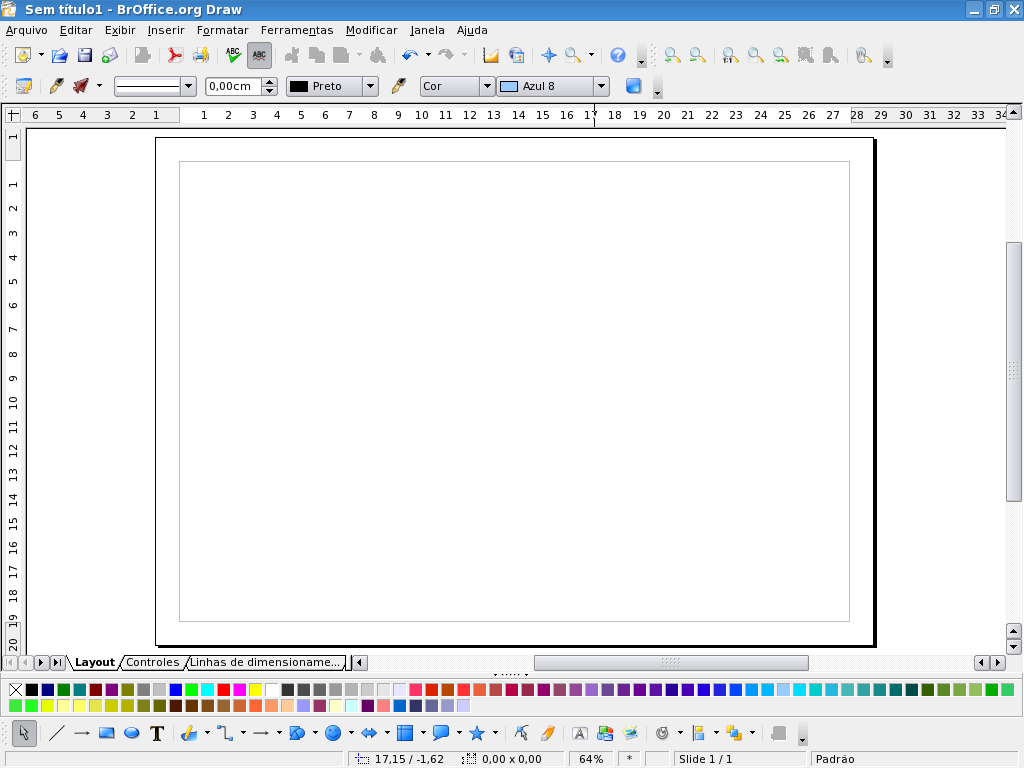The image size is (1024, 768).
Task: Open the Preto line color dropdown
Action: tap(370, 86)
